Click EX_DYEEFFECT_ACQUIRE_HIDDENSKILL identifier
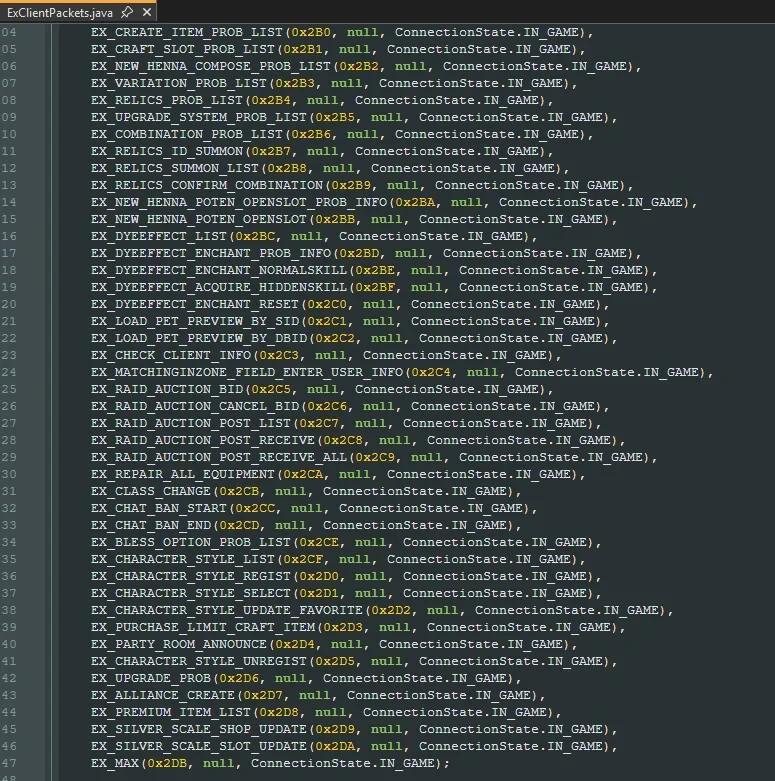Image resolution: width=775 pixels, height=781 pixels. coord(219,287)
